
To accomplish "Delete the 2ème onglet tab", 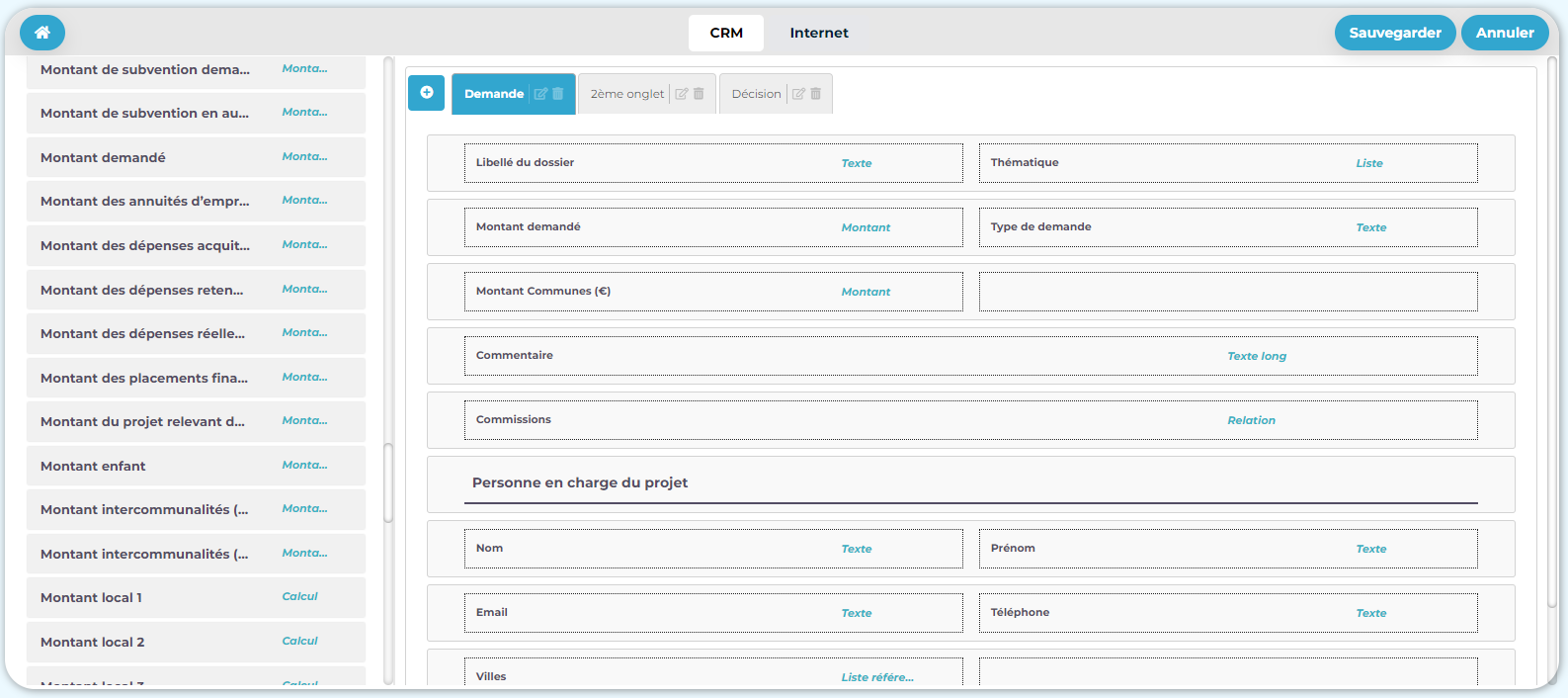I will tap(700, 94).
